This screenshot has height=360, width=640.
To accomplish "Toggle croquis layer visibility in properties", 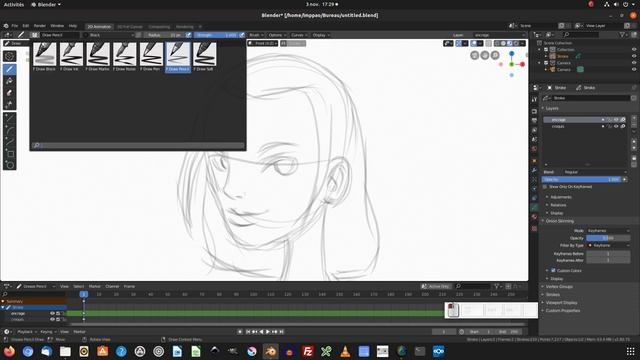I will click(x=616, y=127).
